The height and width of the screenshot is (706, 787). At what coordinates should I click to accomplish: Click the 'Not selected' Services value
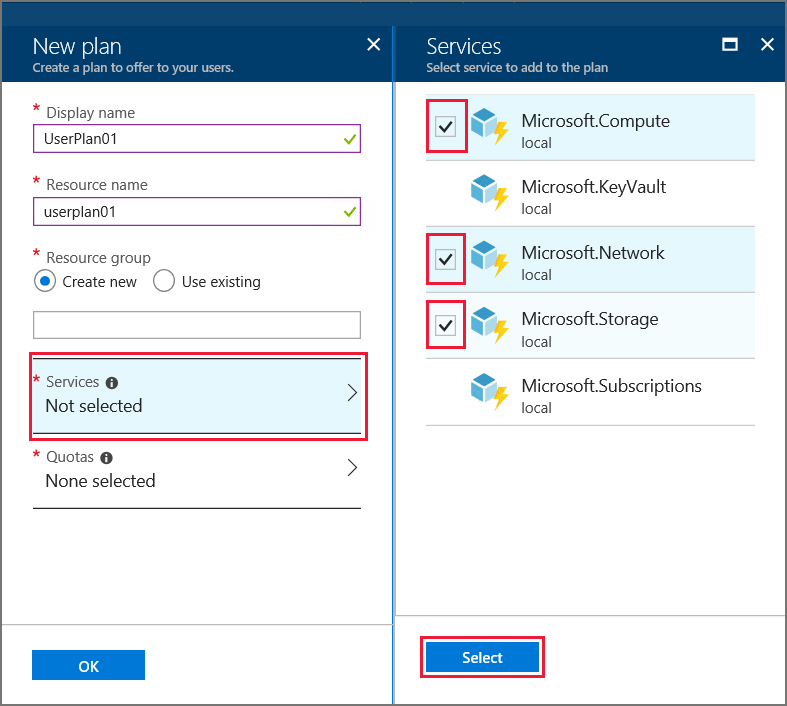click(94, 406)
